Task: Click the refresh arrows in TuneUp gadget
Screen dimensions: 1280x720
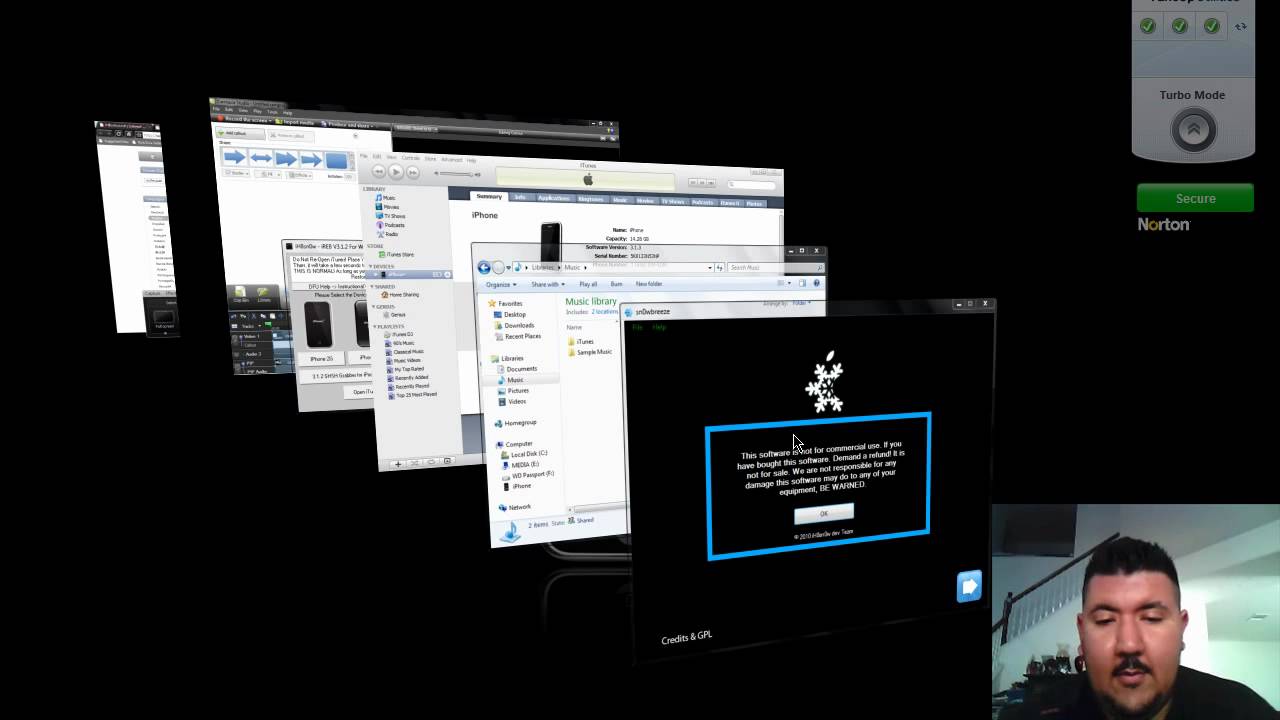Action: point(1241,27)
